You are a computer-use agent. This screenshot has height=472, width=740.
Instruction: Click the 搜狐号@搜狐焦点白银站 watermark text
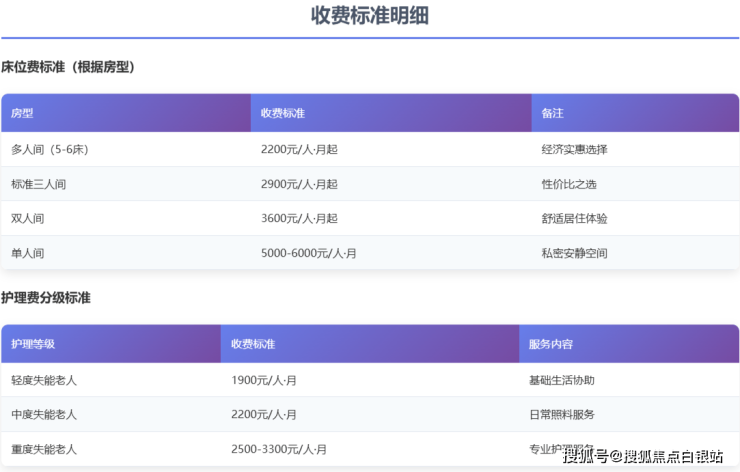click(x=642, y=457)
